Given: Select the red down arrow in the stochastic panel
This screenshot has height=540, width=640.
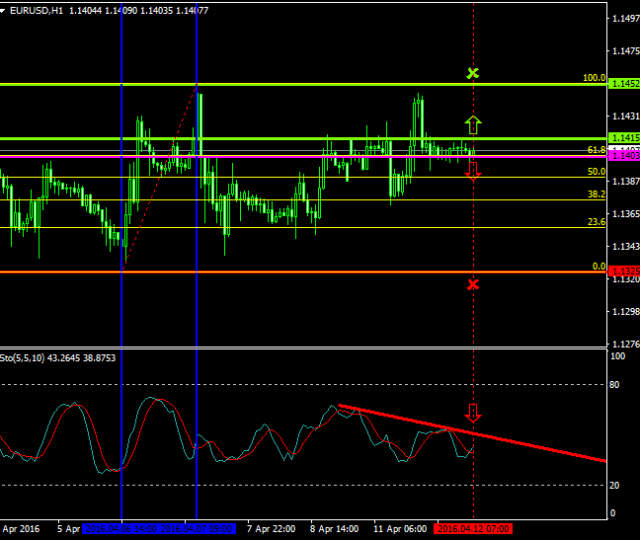Looking at the screenshot, I should (473, 412).
